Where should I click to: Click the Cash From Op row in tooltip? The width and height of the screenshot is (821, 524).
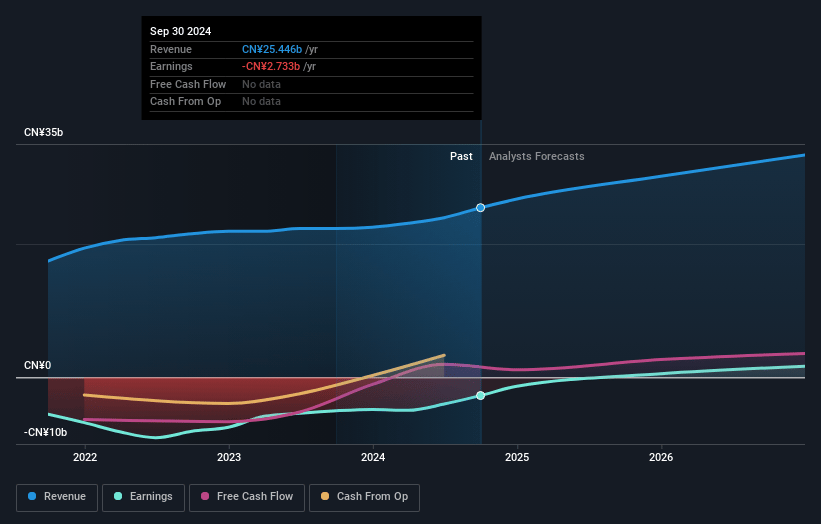pyautogui.click(x=312, y=102)
